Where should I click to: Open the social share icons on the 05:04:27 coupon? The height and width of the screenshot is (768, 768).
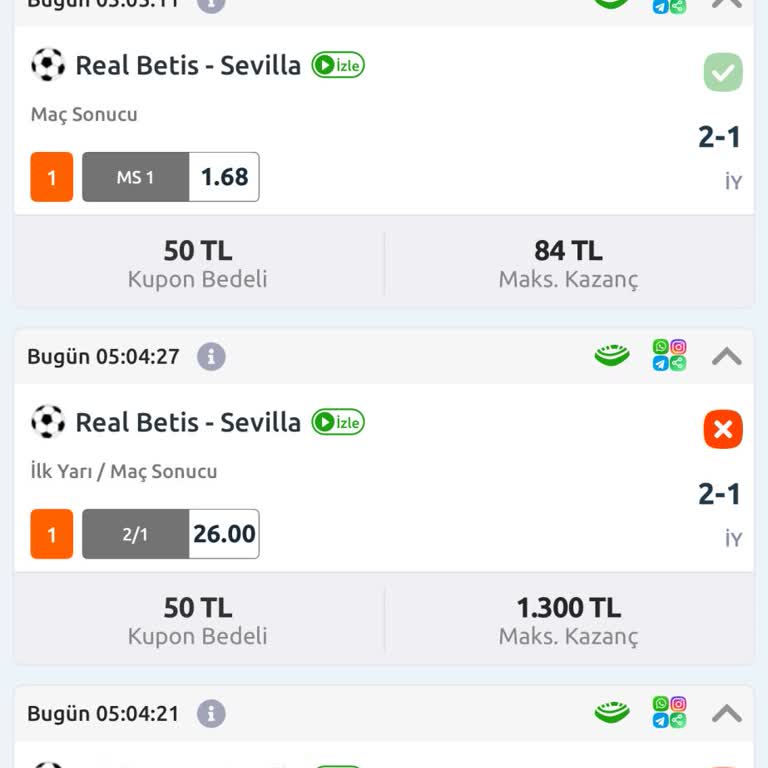click(669, 355)
